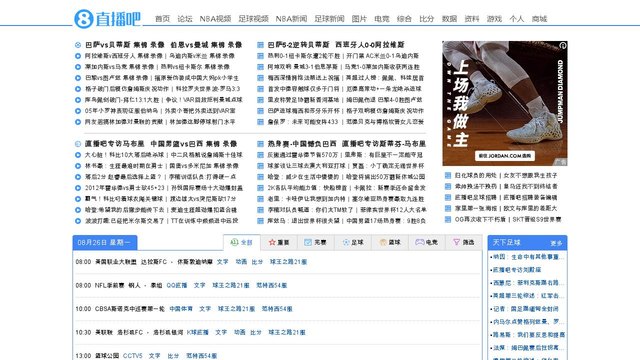
Task: Click play icon on the 霸气！科比 row
Action: tap(78, 199)
